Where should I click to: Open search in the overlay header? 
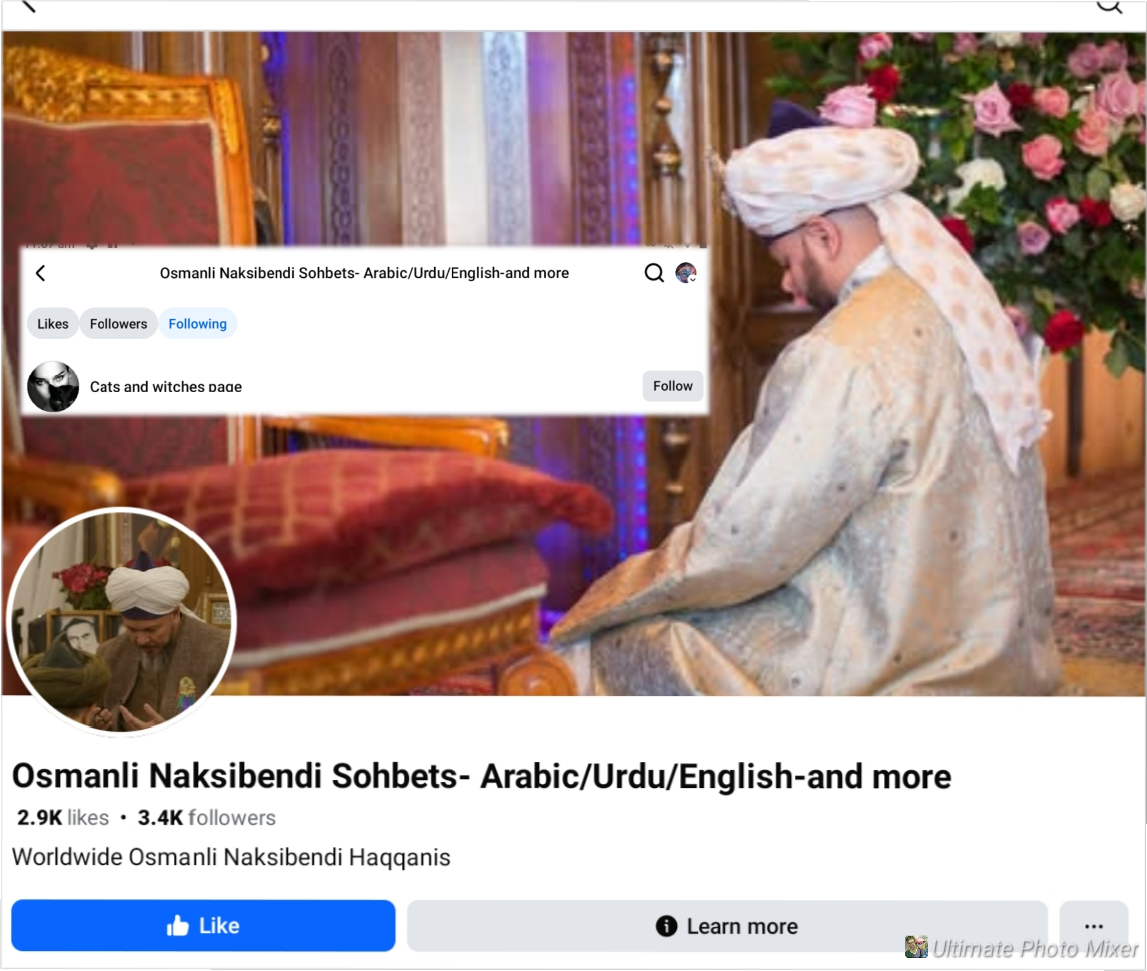click(654, 273)
